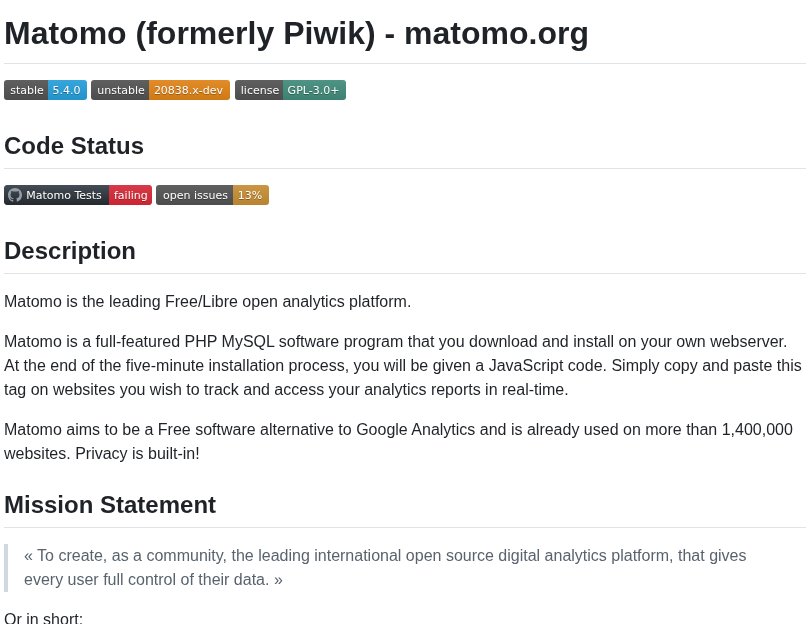The width and height of the screenshot is (809, 624).
Task: Click the "leading Free/Libre open analytics platform" sentence
Action: tap(207, 302)
